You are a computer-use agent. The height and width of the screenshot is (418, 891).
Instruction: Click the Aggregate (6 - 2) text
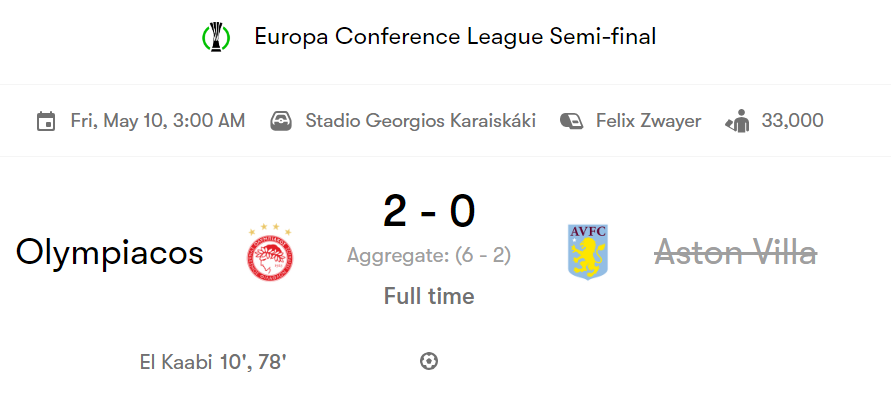coord(429,255)
